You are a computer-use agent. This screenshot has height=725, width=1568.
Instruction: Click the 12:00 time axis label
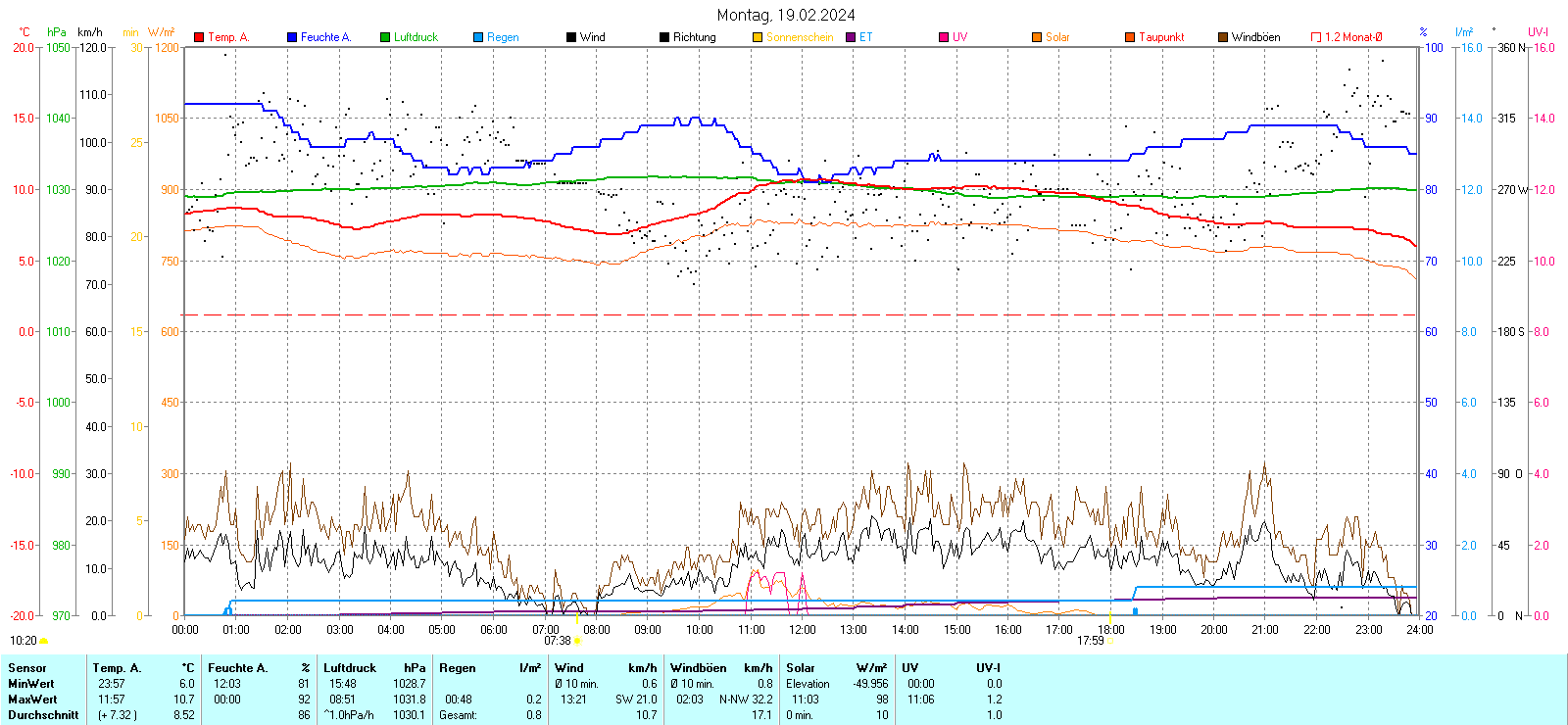click(x=802, y=630)
